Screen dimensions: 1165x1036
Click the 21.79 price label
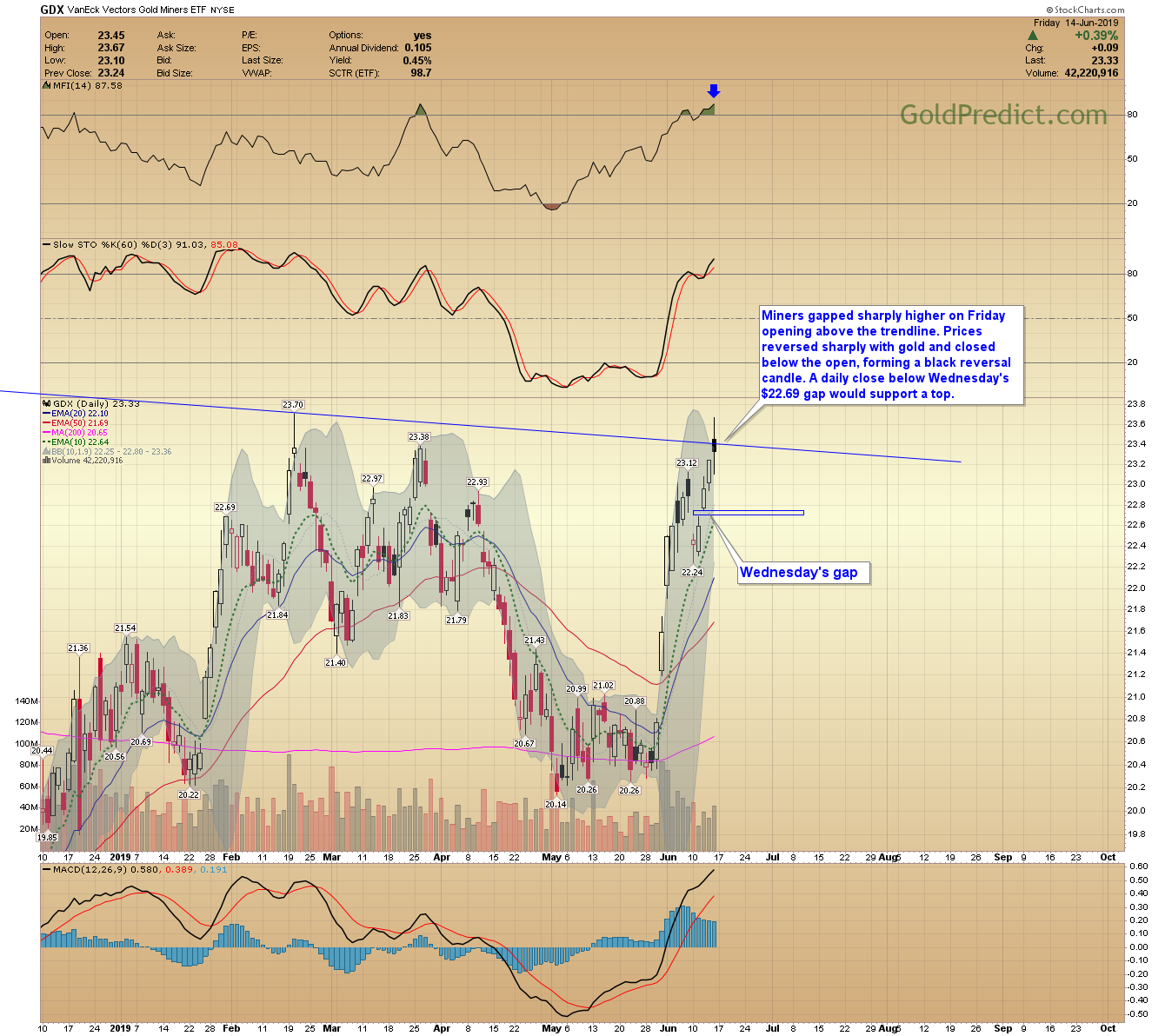pyautogui.click(x=456, y=621)
